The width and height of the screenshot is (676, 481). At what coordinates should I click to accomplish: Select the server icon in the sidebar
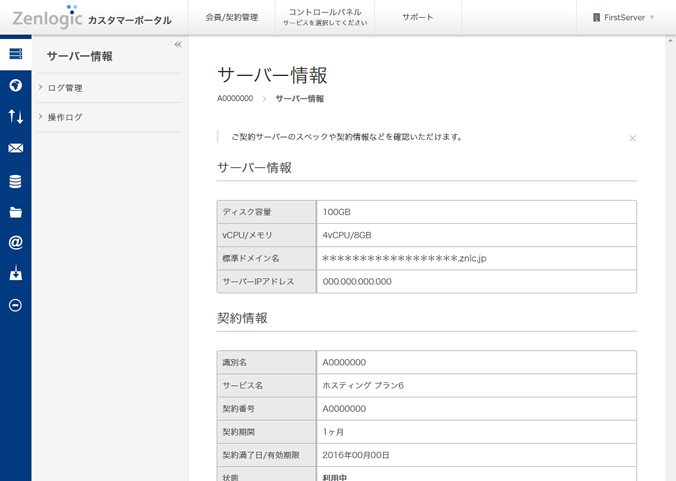tap(15, 54)
